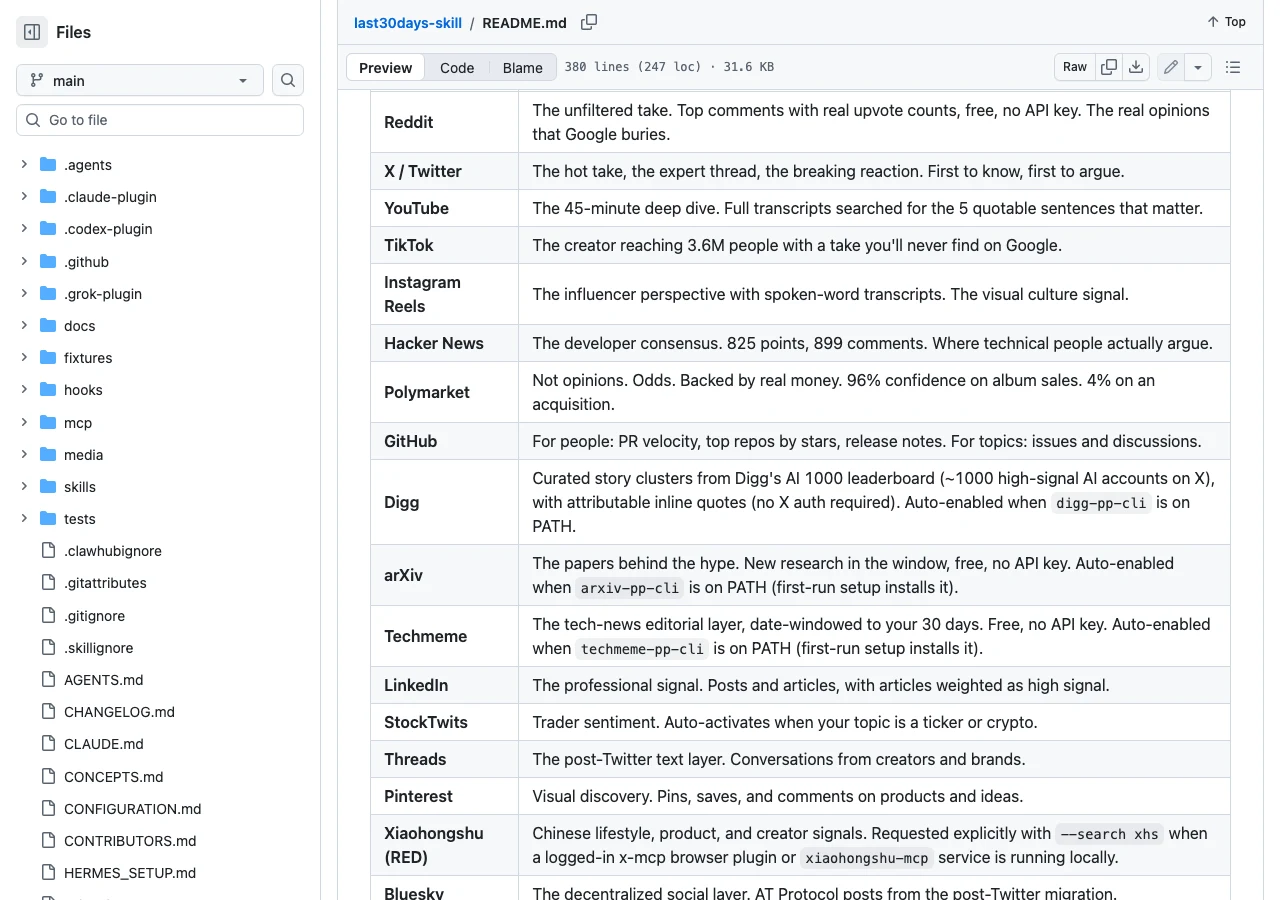Click the Files panel heading
The image size is (1280, 900).
coord(73,32)
